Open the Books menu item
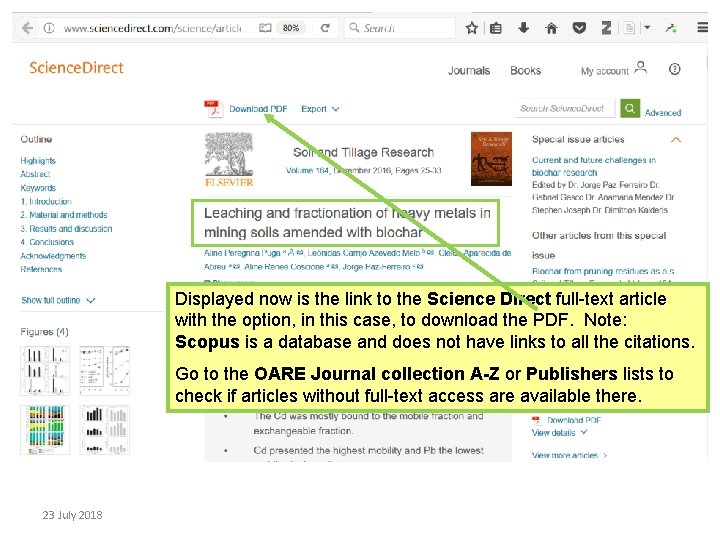The image size is (720, 540). click(525, 71)
